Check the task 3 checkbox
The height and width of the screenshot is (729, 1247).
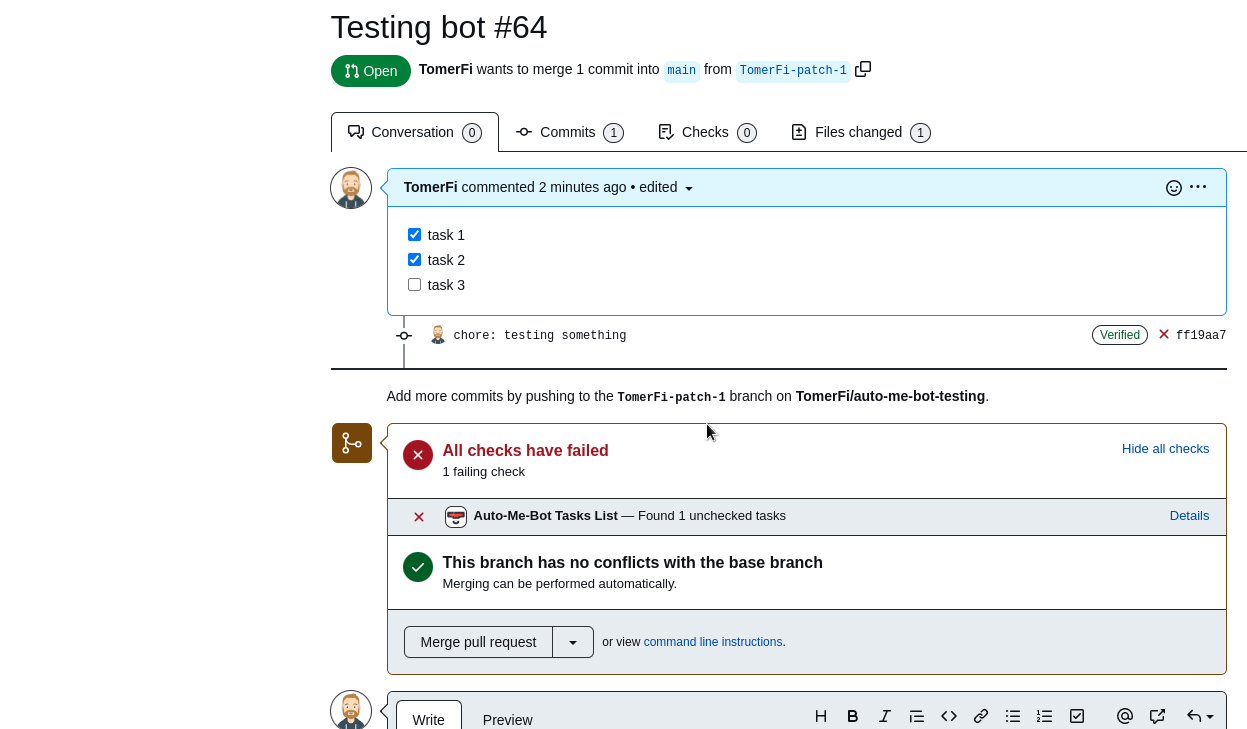[x=414, y=284]
